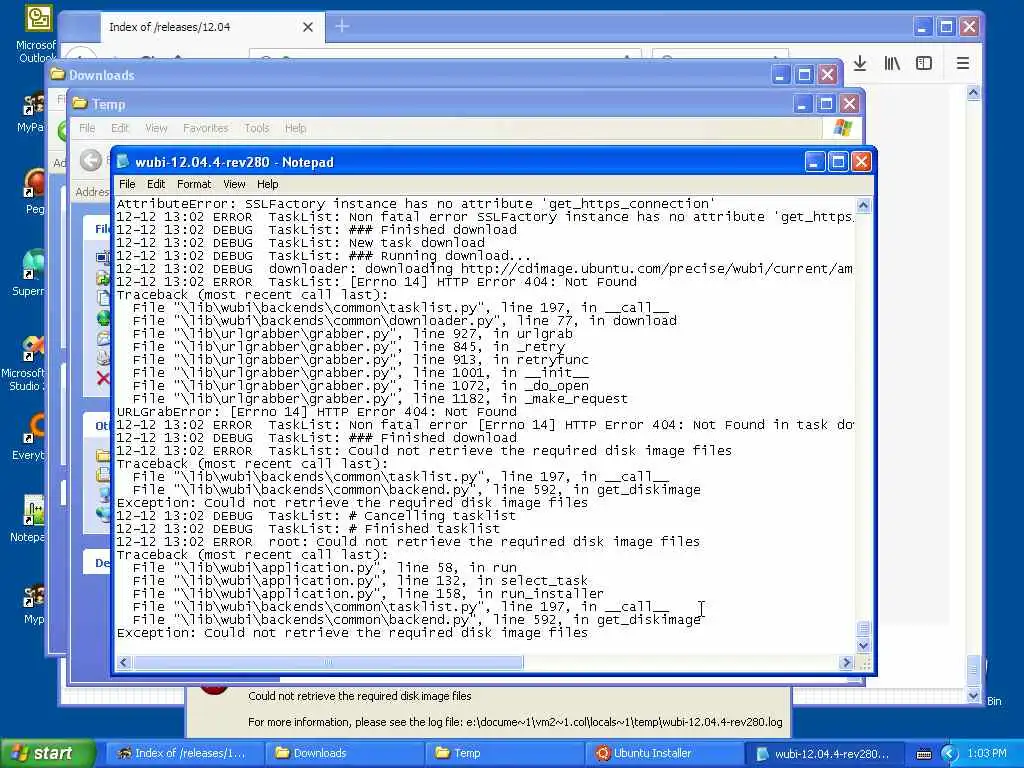Image resolution: width=1024 pixels, height=768 pixels.
Task: Click the Microsoft Outlook desktop icon
Action: point(37,33)
